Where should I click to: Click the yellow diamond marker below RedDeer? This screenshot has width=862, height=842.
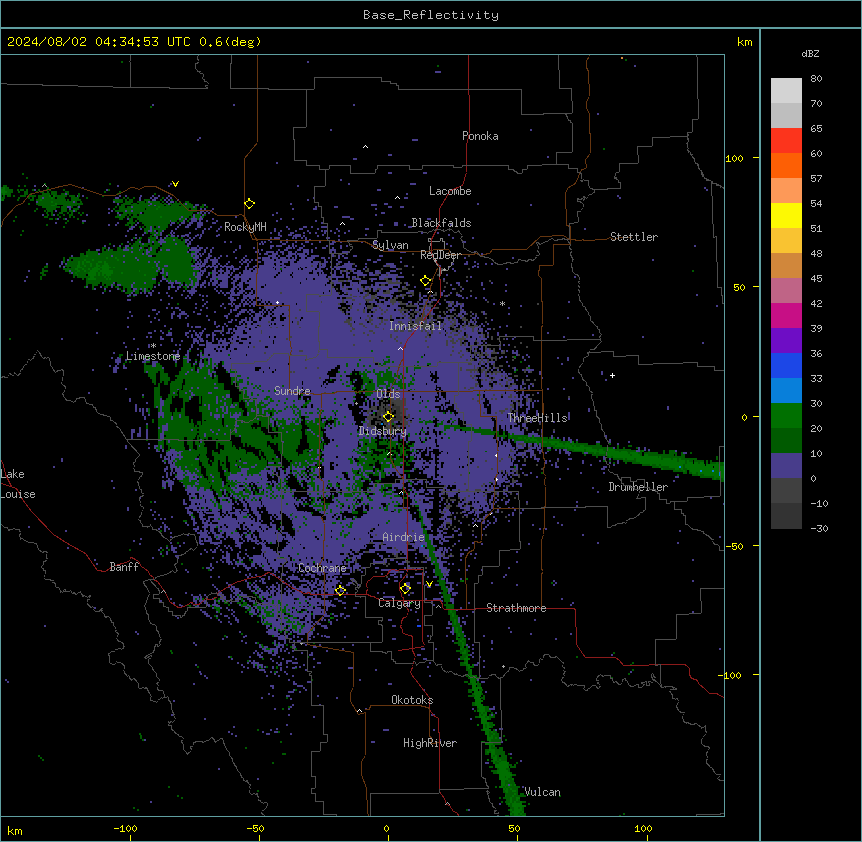click(x=426, y=281)
